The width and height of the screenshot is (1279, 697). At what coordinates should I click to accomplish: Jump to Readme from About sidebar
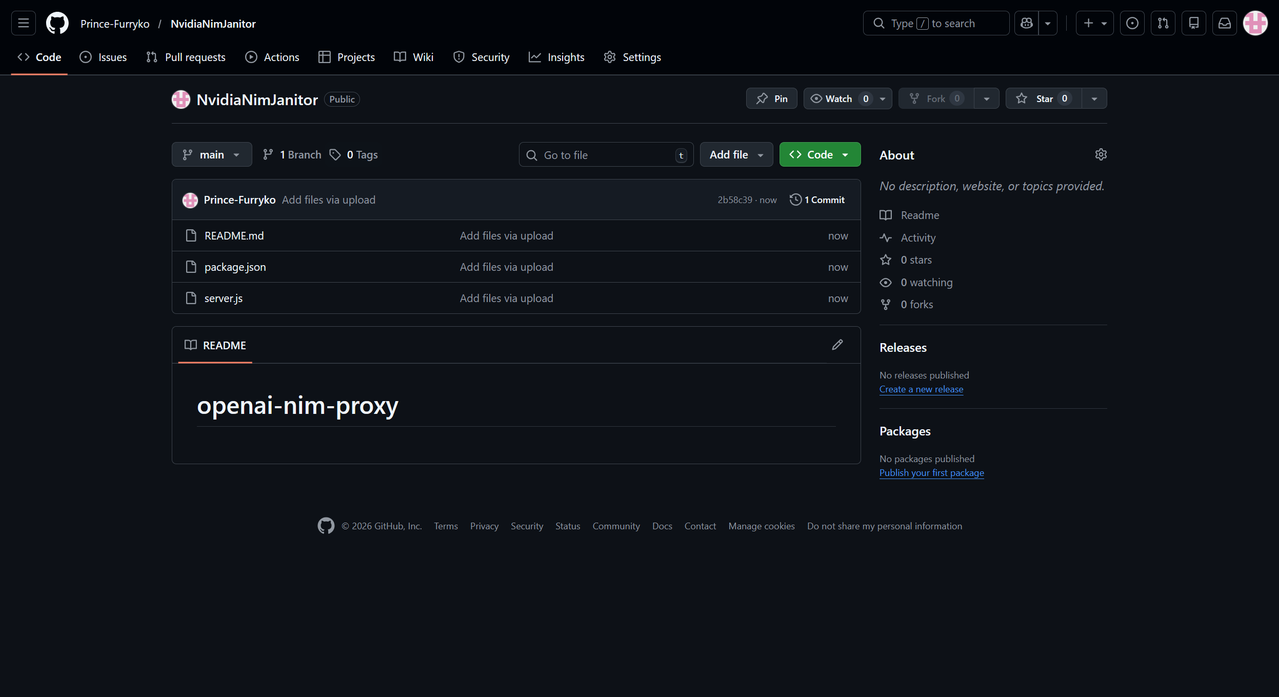910,215
